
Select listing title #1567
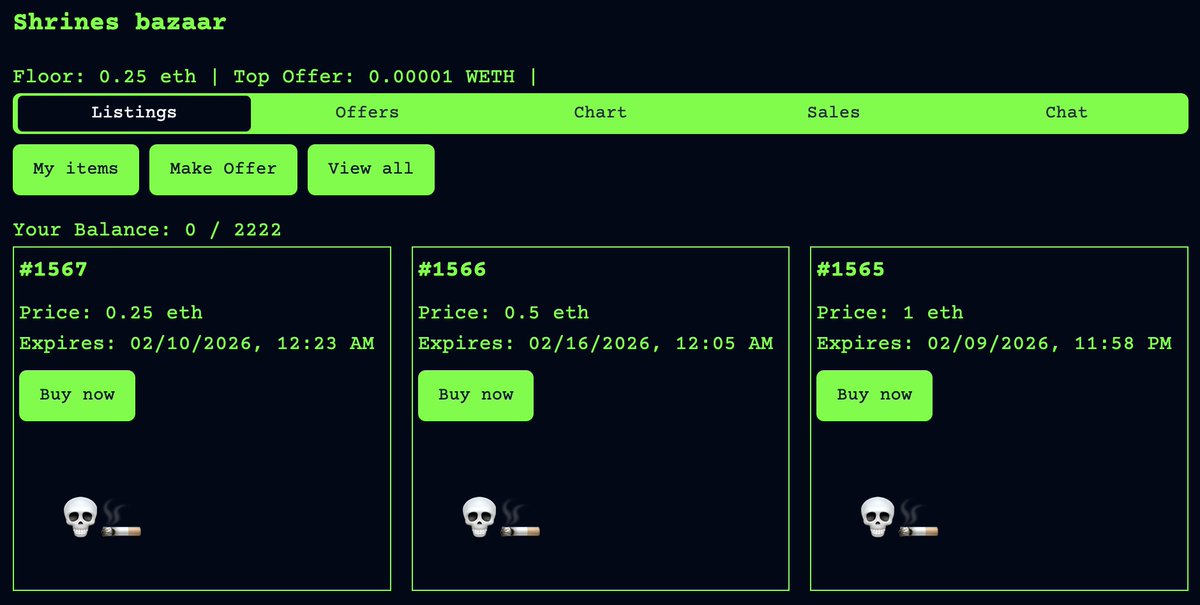pyautogui.click(x=54, y=269)
